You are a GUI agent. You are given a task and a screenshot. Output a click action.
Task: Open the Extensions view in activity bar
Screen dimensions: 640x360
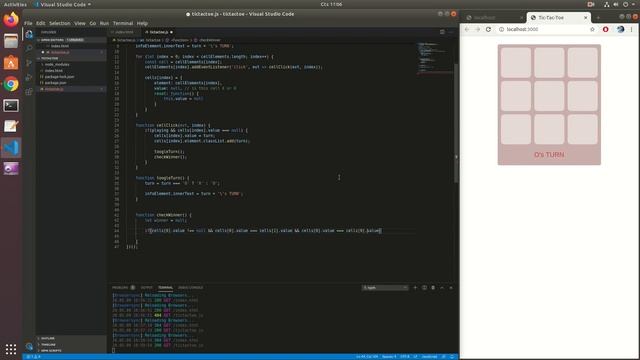point(29,92)
